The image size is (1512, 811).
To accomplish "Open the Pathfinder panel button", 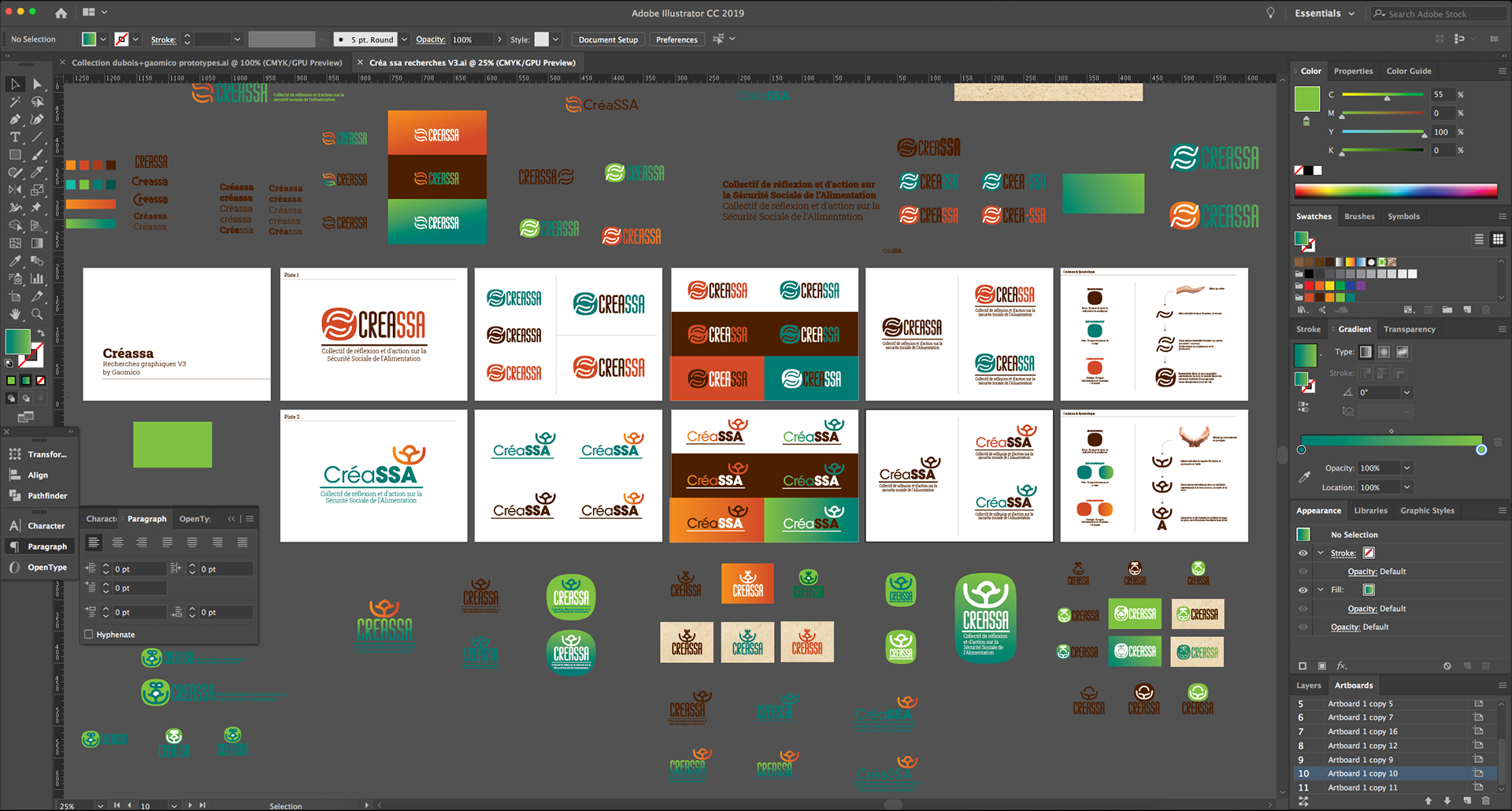I will pyautogui.click(x=39, y=496).
